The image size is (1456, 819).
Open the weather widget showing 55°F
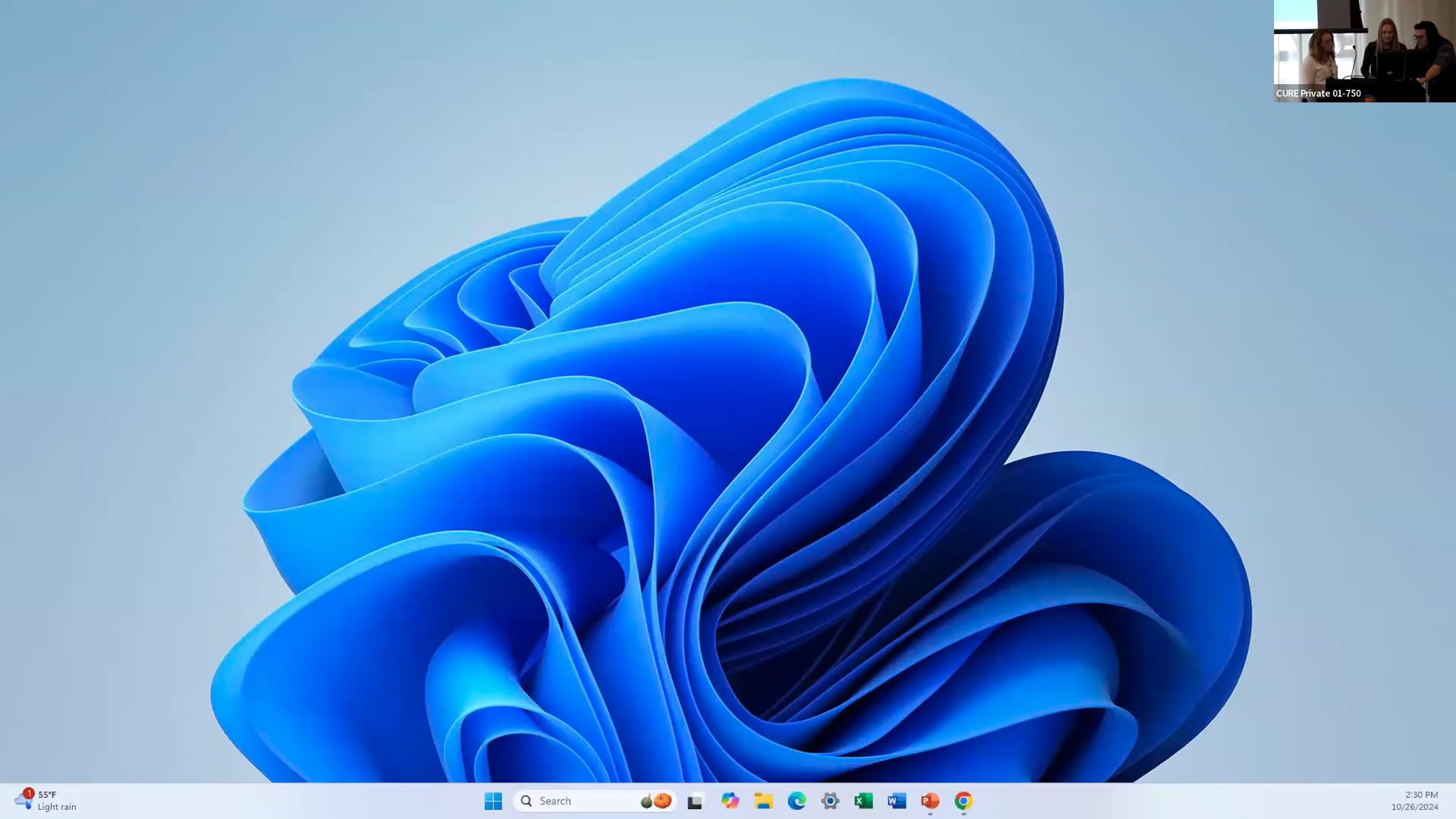[47, 795]
